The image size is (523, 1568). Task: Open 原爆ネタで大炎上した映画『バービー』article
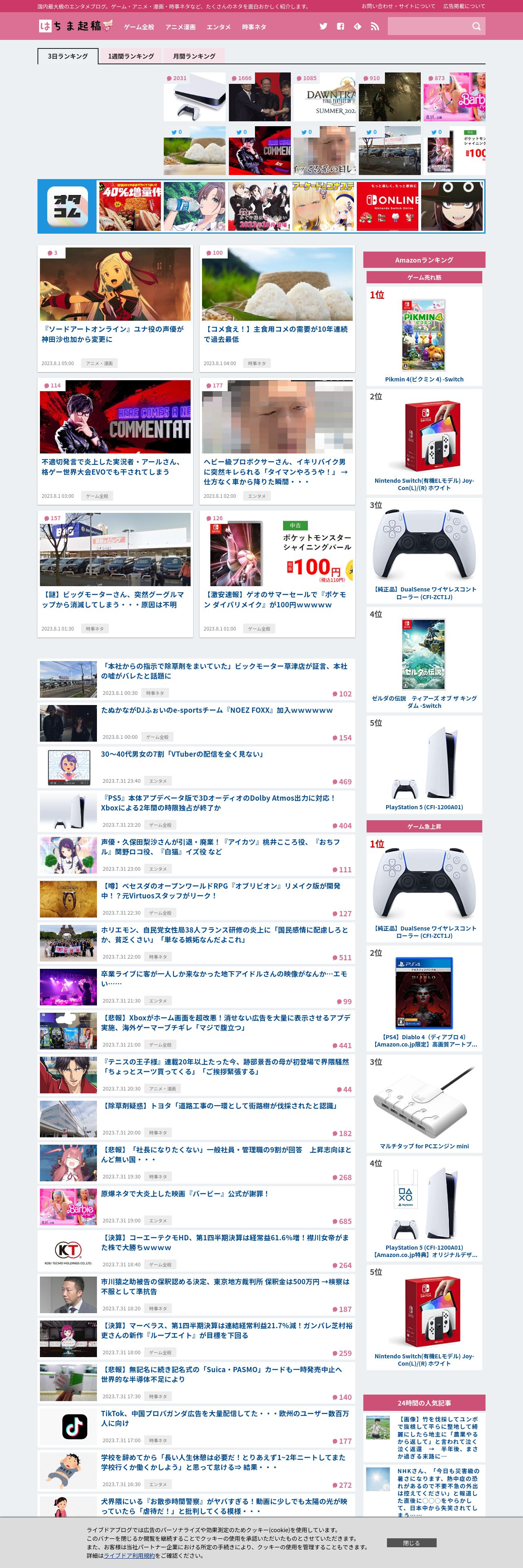(185, 1194)
